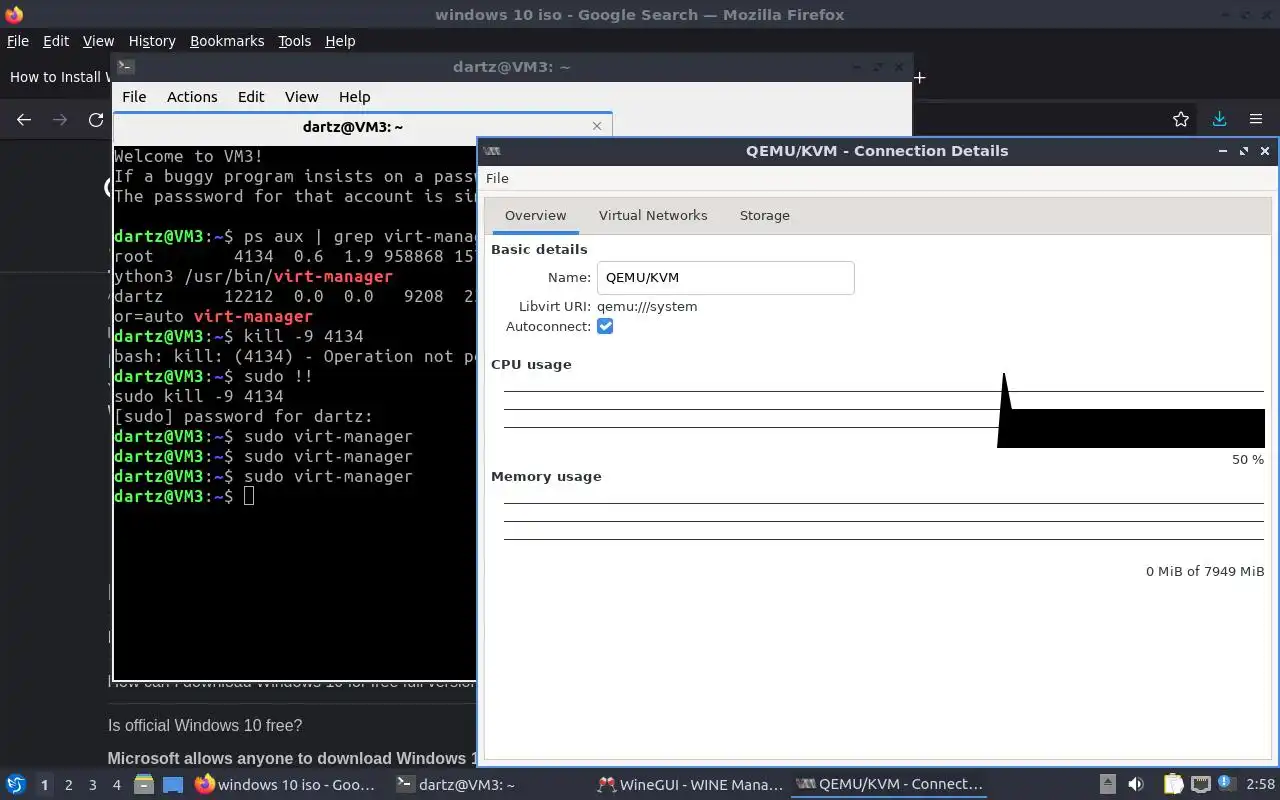Switch to the Overview tab
The width and height of the screenshot is (1280, 800).
pyautogui.click(x=535, y=215)
